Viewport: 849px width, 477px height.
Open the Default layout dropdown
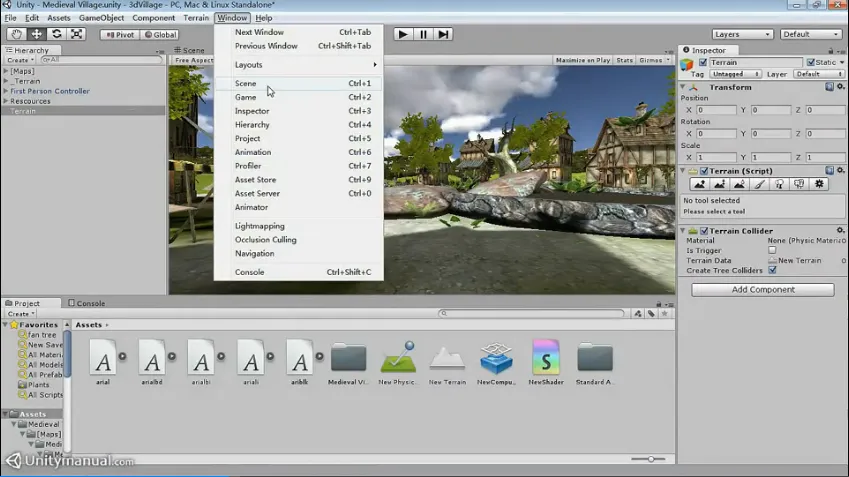[810, 34]
